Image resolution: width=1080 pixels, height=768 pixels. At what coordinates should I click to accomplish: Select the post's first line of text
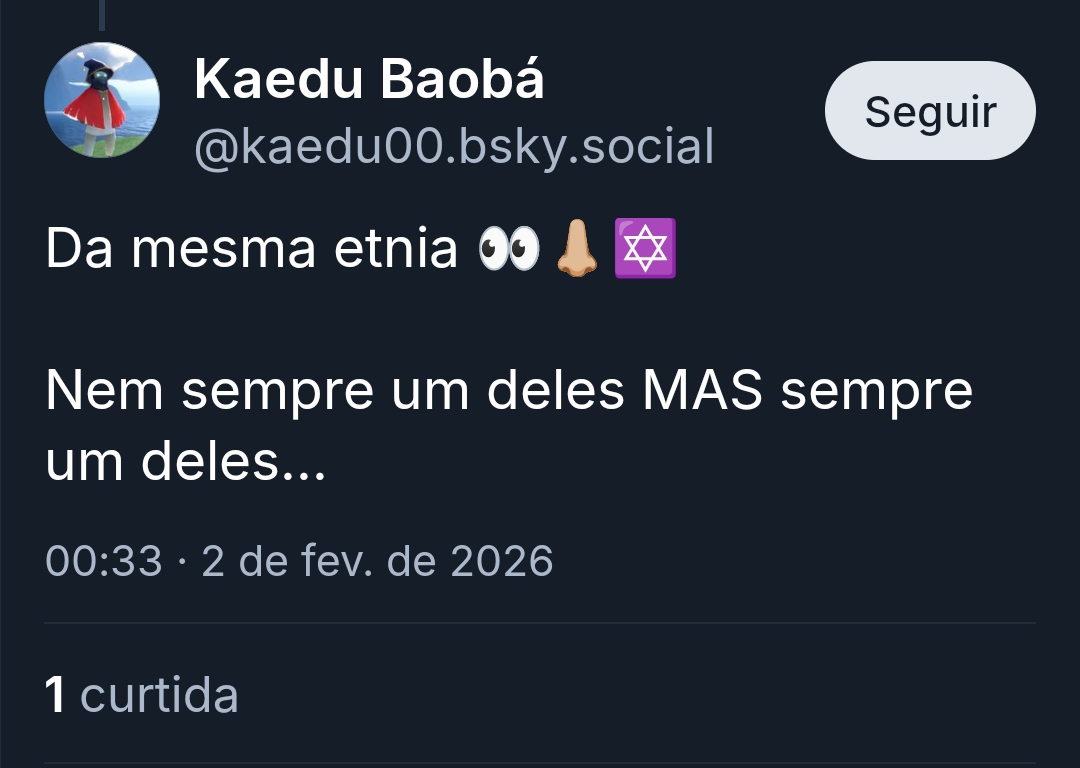(x=250, y=250)
